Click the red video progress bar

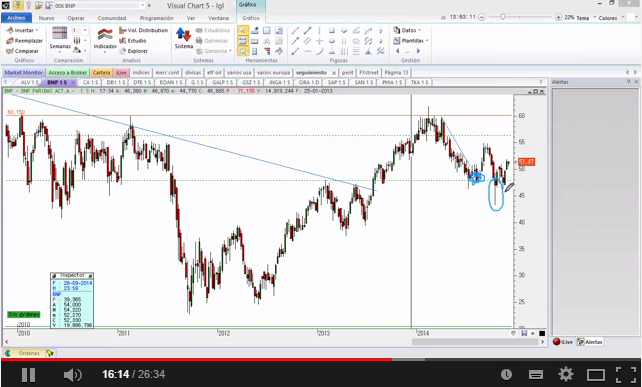point(197,360)
